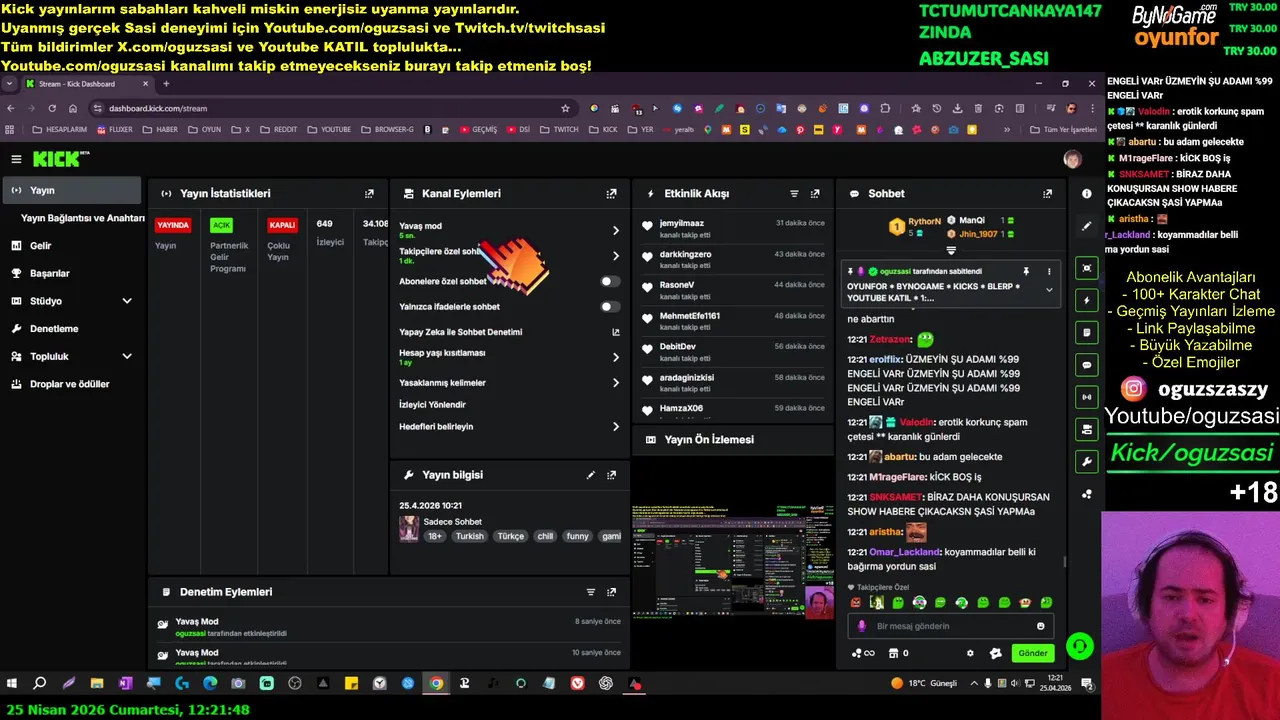Open the chat settings gear icon
Image resolution: width=1280 pixels, height=720 pixels.
coord(970,653)
